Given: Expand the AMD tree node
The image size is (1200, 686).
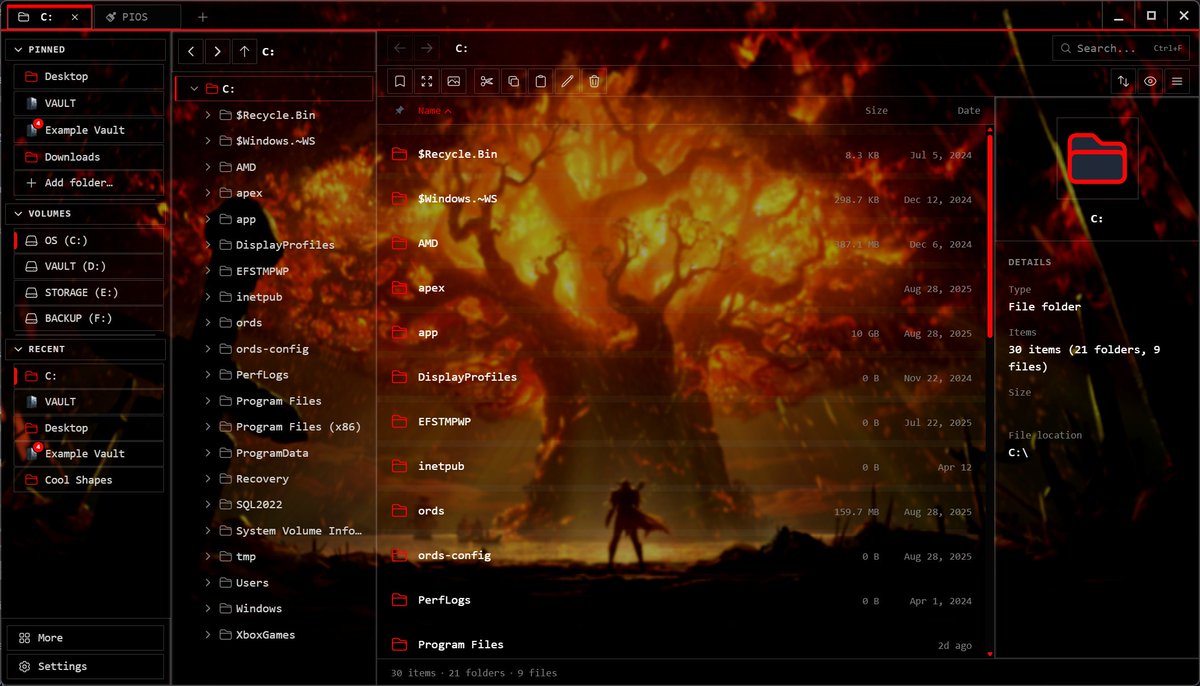Looking at the screenshot, I should [208, 167].
